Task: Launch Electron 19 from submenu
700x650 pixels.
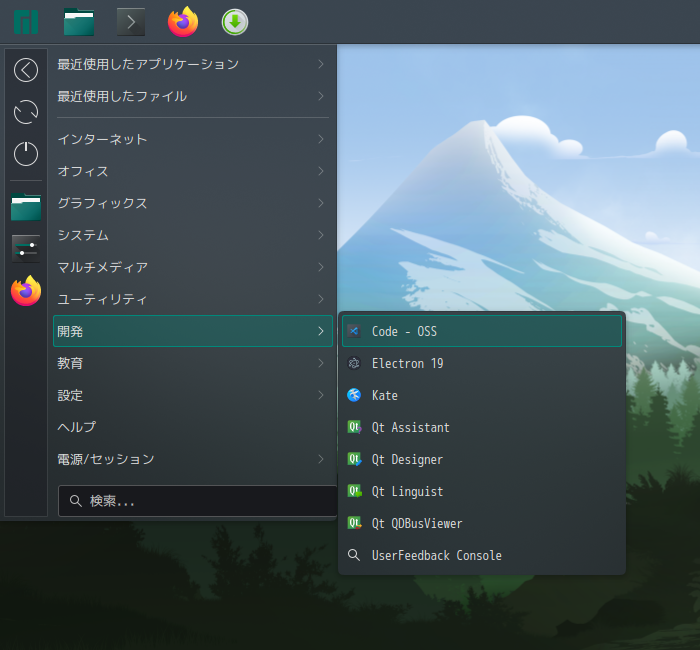Action: click(482, 363)
